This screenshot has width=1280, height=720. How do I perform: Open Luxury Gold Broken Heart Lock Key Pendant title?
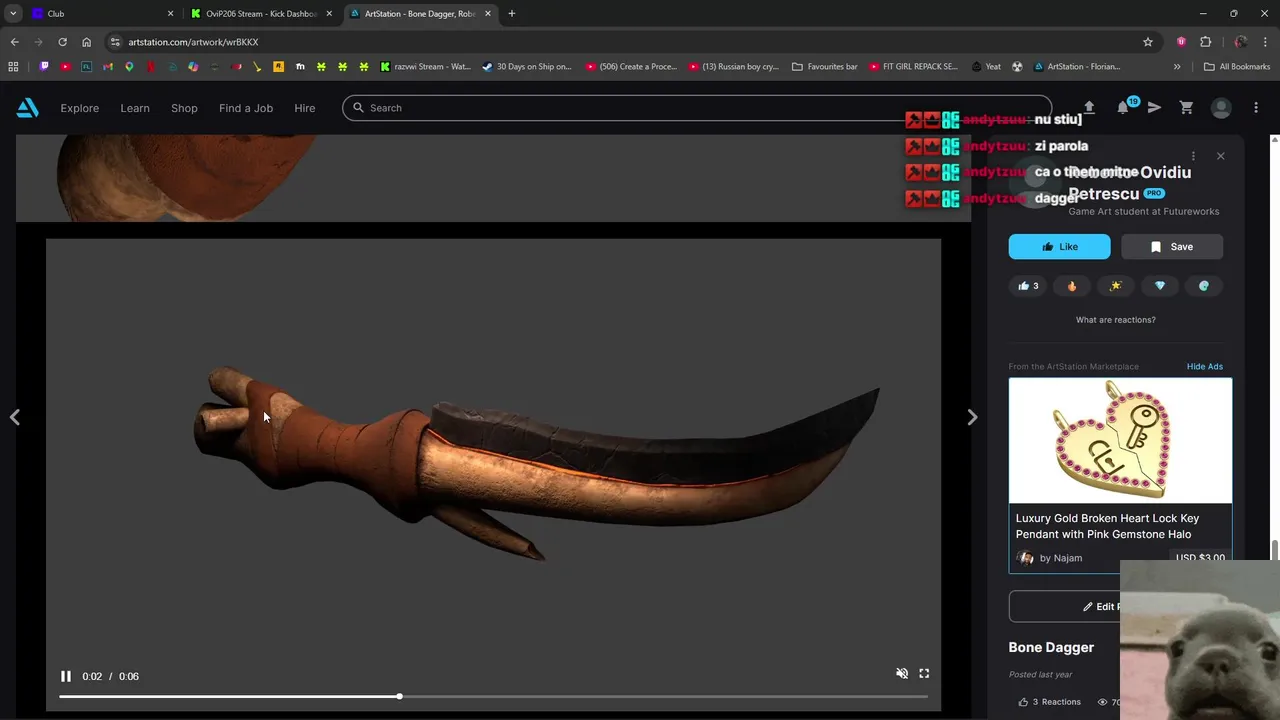pyautogui.click(x=1107, y=526)
